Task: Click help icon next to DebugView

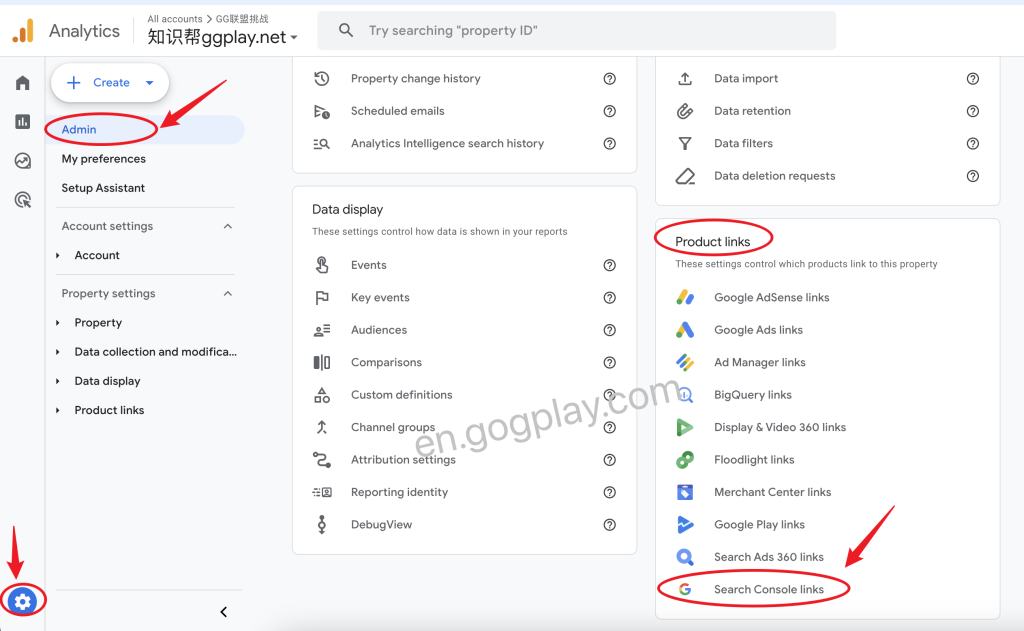Action: point(609,525)
